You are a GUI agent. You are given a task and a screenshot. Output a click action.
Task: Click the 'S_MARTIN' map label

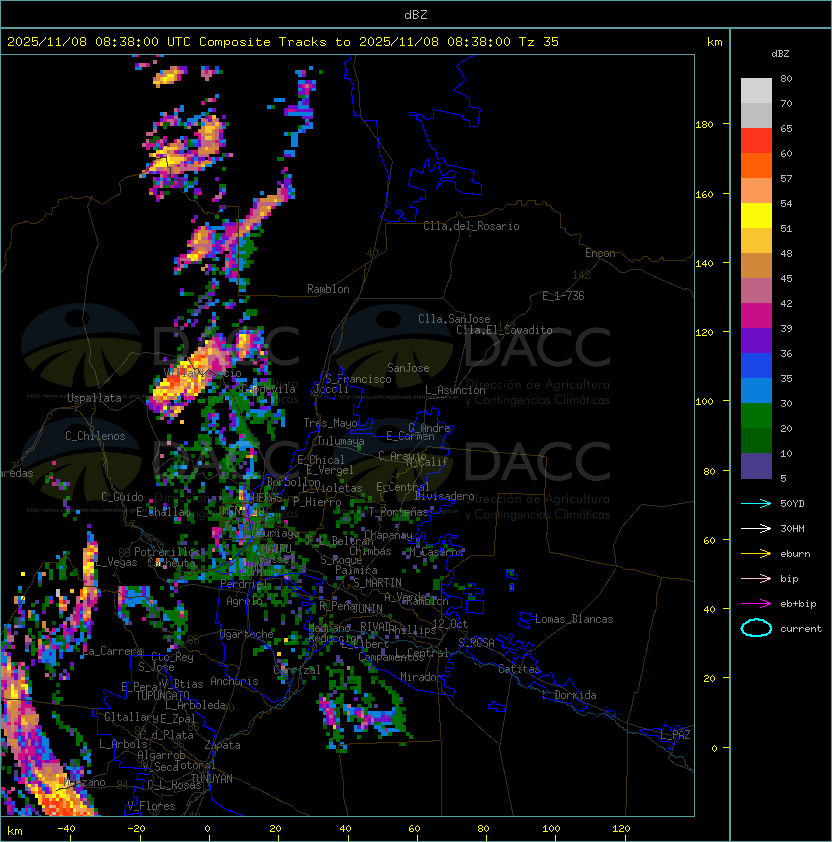[378, 583]
